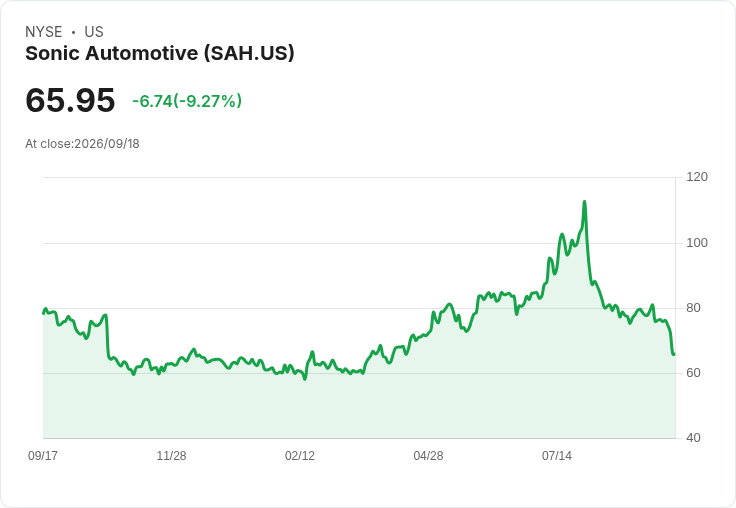
Task: Click the 11/28 date axis label
Action: 171,455
